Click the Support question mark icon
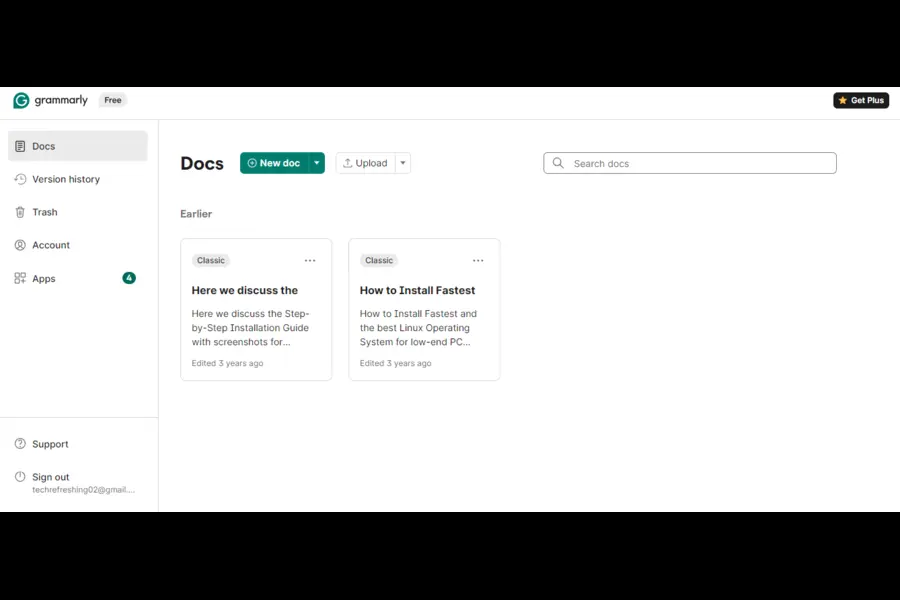900x600 pixels. click(x=21, y=443)
